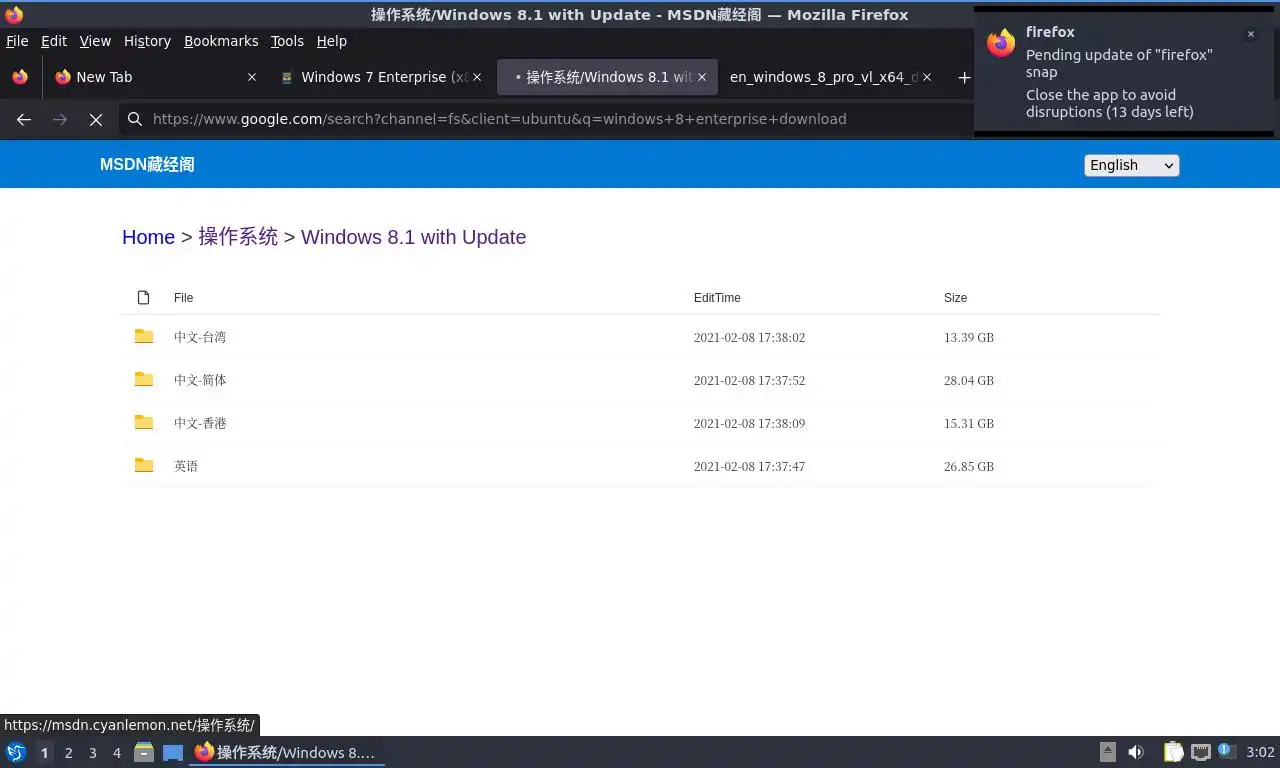This screenshot has height=768, width=1280.
Task: Click the Firefox logo in the notification
Action: 1001,43
